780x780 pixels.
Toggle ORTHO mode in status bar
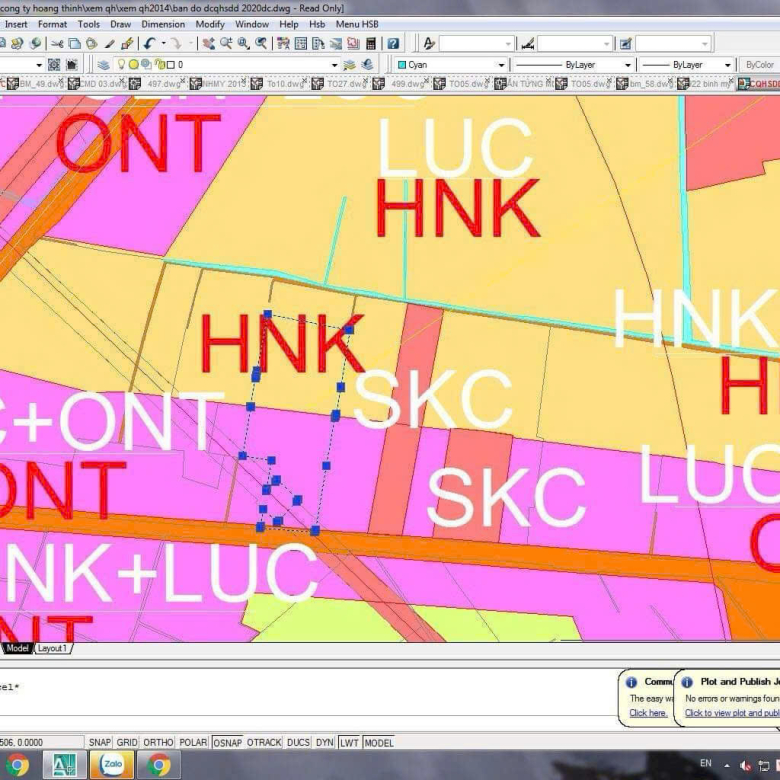point(158,743)
